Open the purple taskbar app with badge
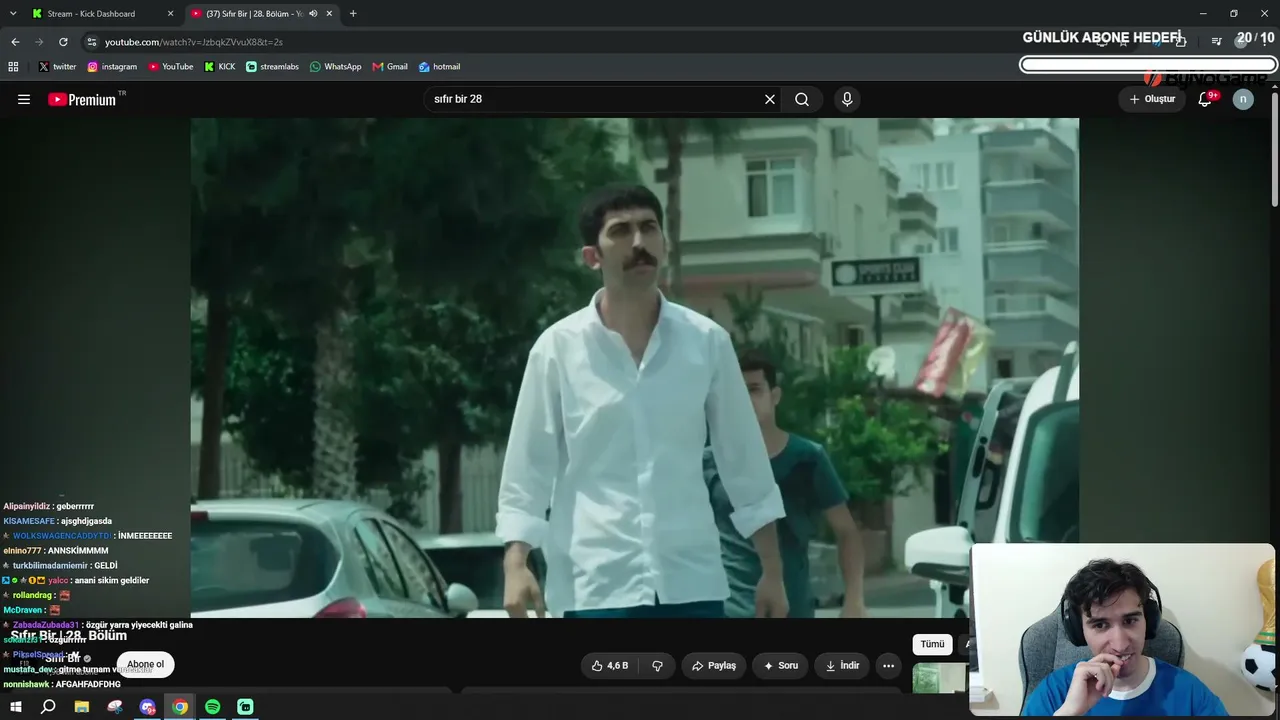The width and height of the screenshot is (1280, 720). [148, 707]
